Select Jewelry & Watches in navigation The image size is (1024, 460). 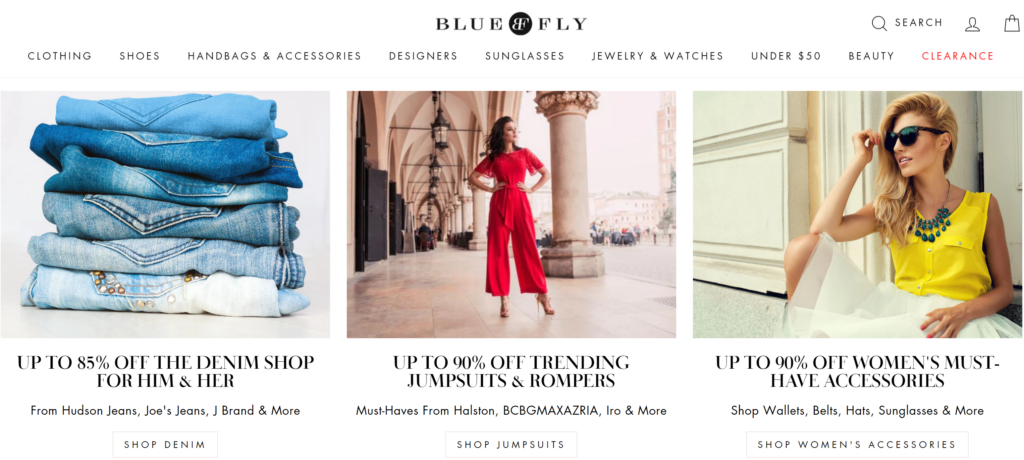pos(658,56)
